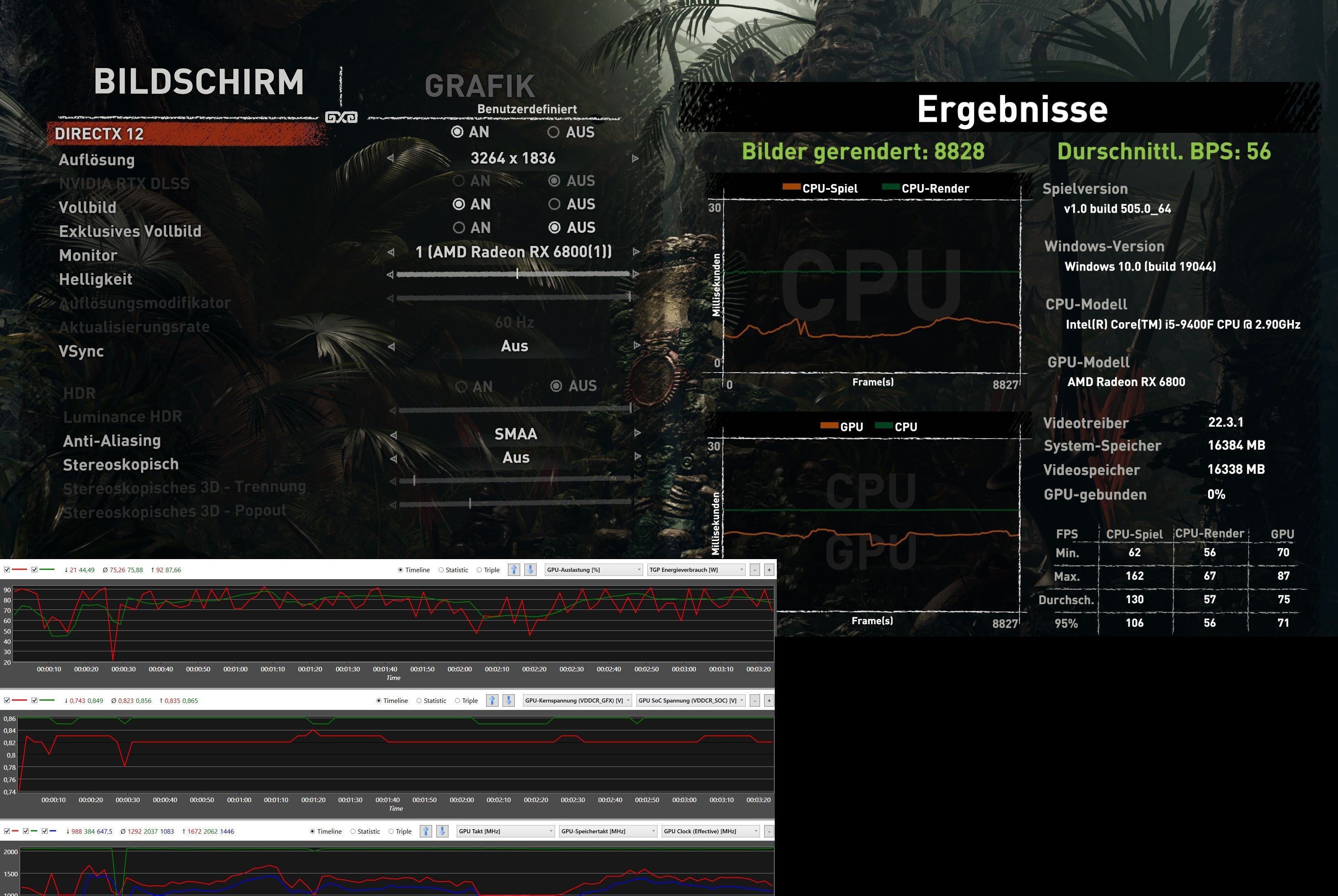Set DirectX 12 to AUS
1338x896 pixels.
[571, 132]
